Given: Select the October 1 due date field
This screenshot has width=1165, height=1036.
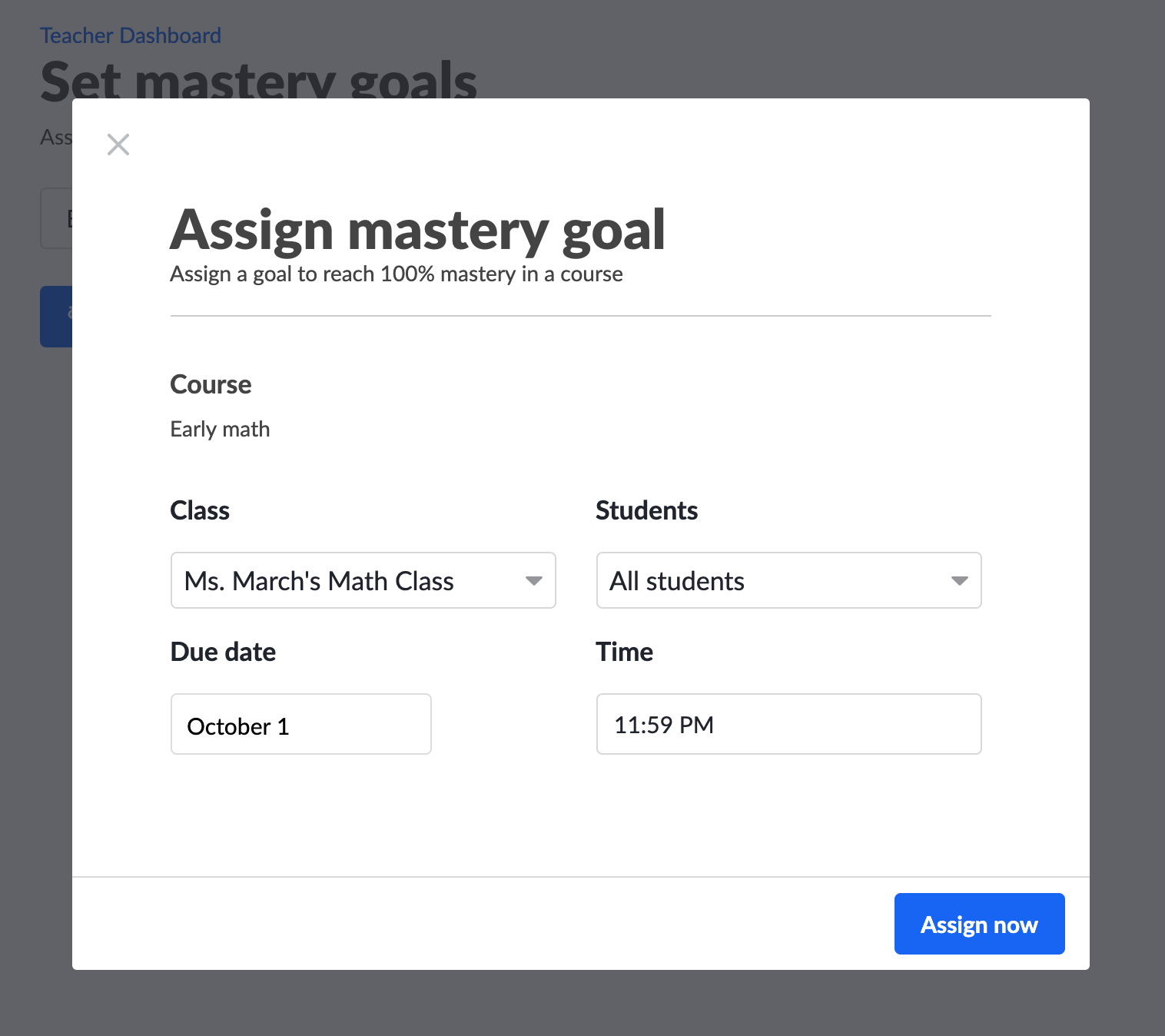Looking at the screenshot, I should pos(300,725).
